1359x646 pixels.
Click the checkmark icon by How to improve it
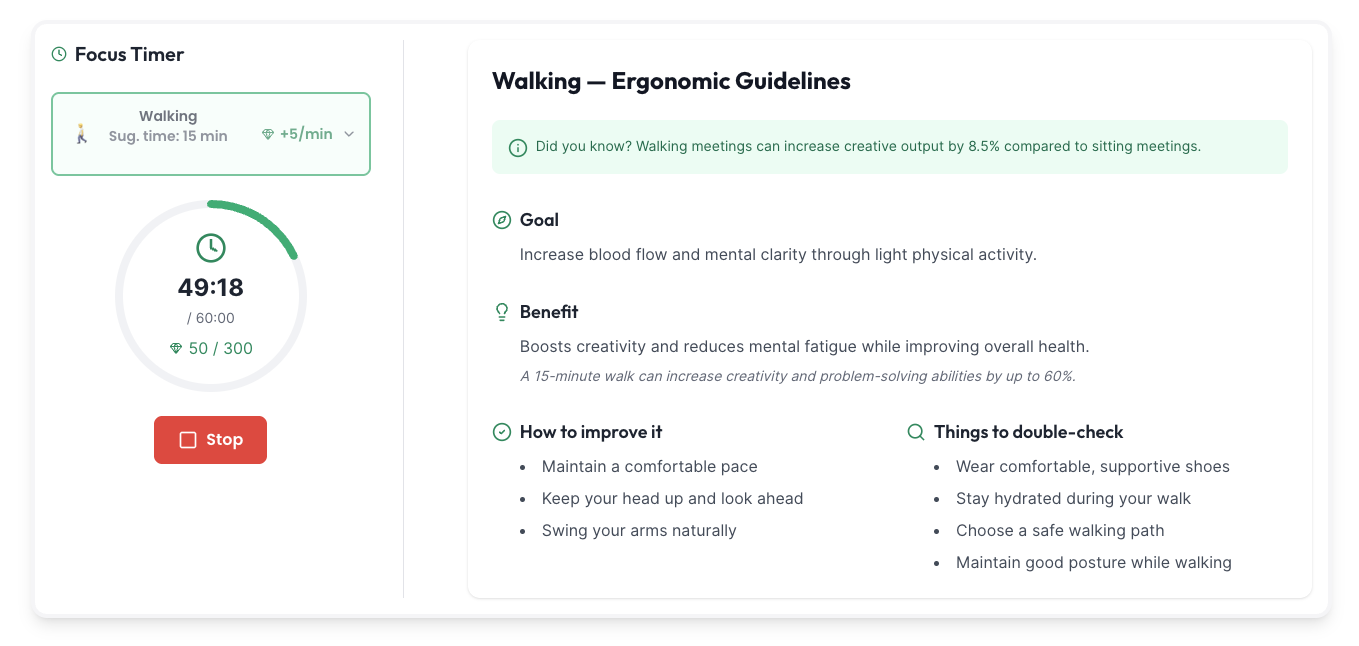pyautogui.click(x=502, y=432)
